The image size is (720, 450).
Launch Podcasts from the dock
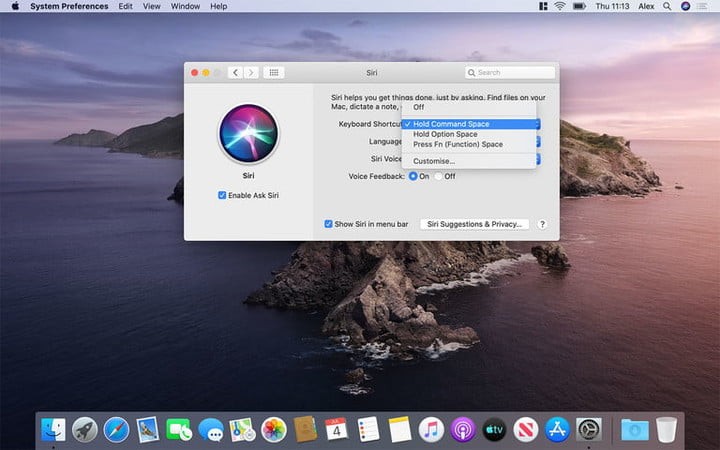tap(462, 430)
